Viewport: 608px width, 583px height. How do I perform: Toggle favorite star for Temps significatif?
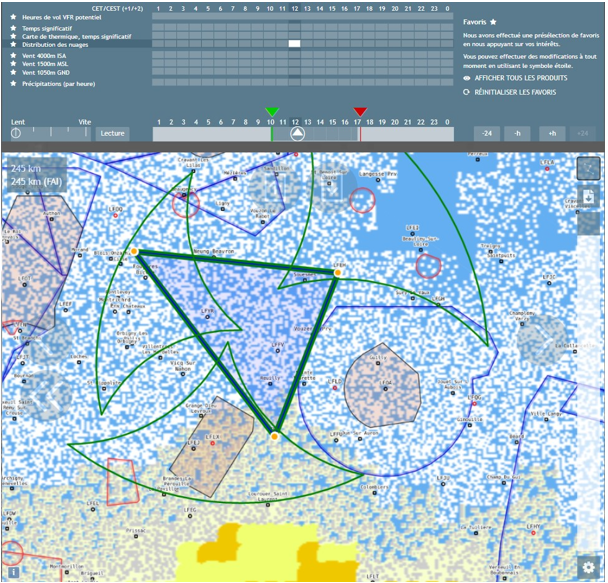[13, 27]
